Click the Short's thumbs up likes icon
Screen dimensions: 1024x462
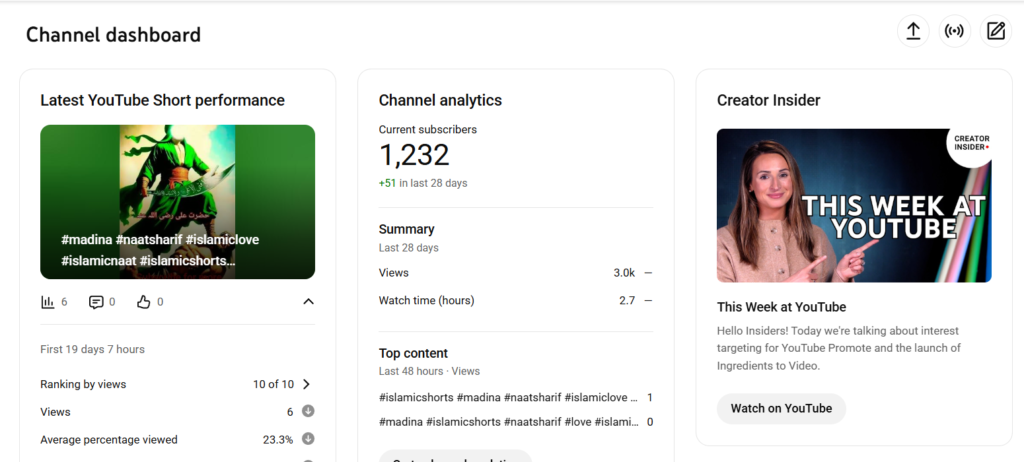pos(143,302)
